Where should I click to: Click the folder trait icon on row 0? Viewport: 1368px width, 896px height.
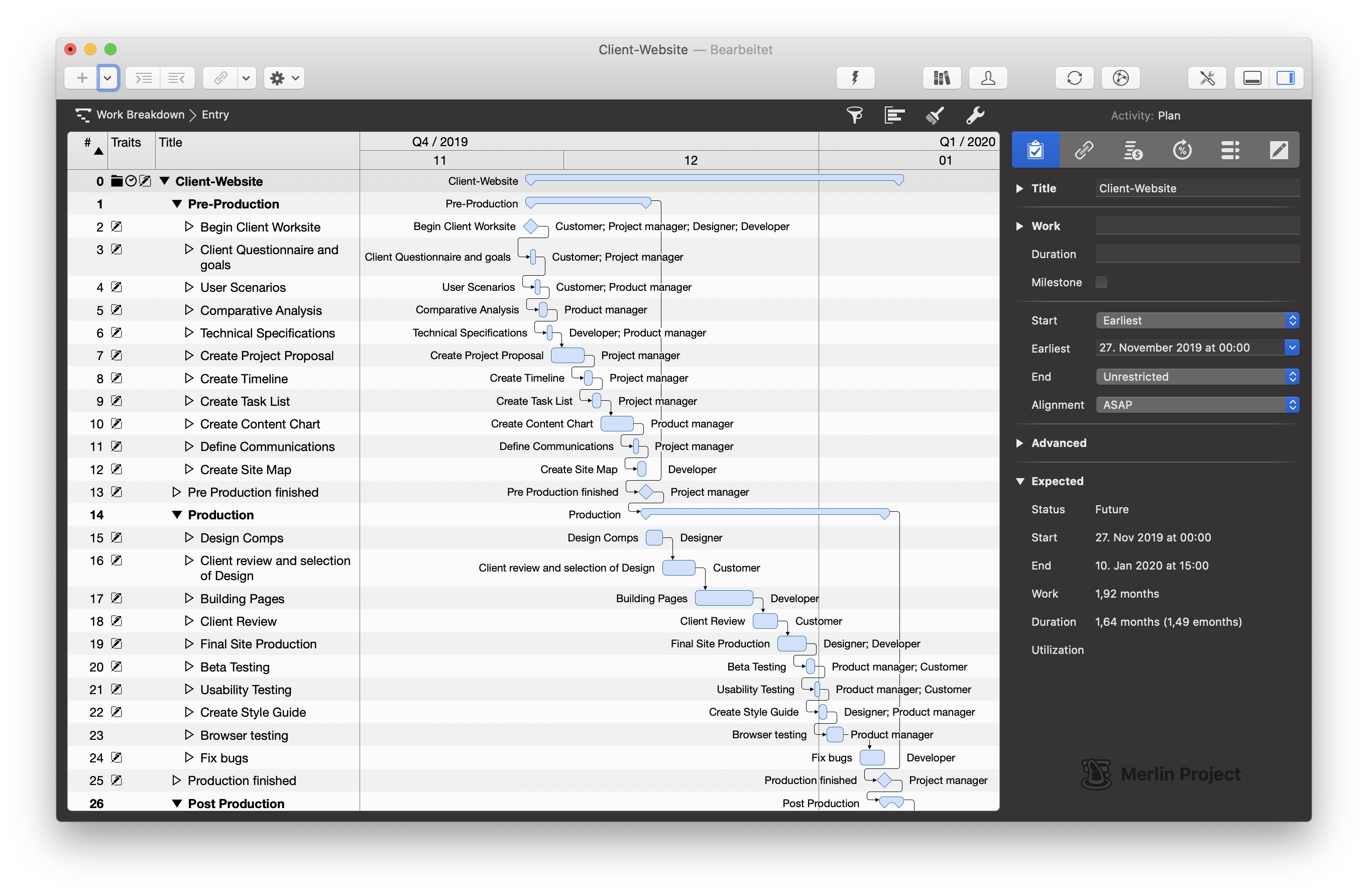[117, 181]
